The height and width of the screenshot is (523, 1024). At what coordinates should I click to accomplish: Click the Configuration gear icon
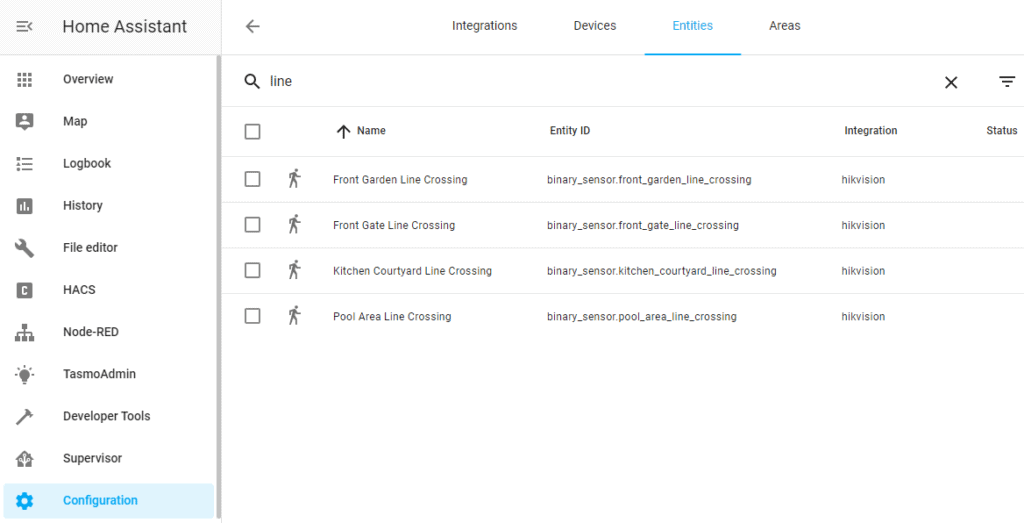click(24, 501)
